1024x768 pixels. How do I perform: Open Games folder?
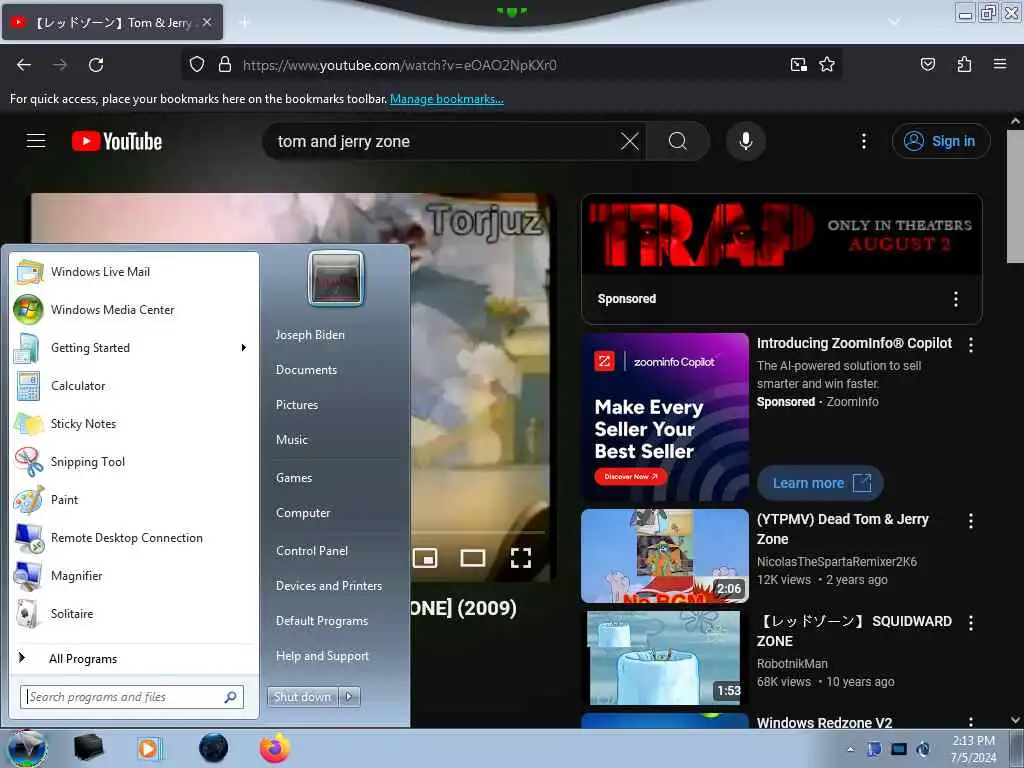294,477
